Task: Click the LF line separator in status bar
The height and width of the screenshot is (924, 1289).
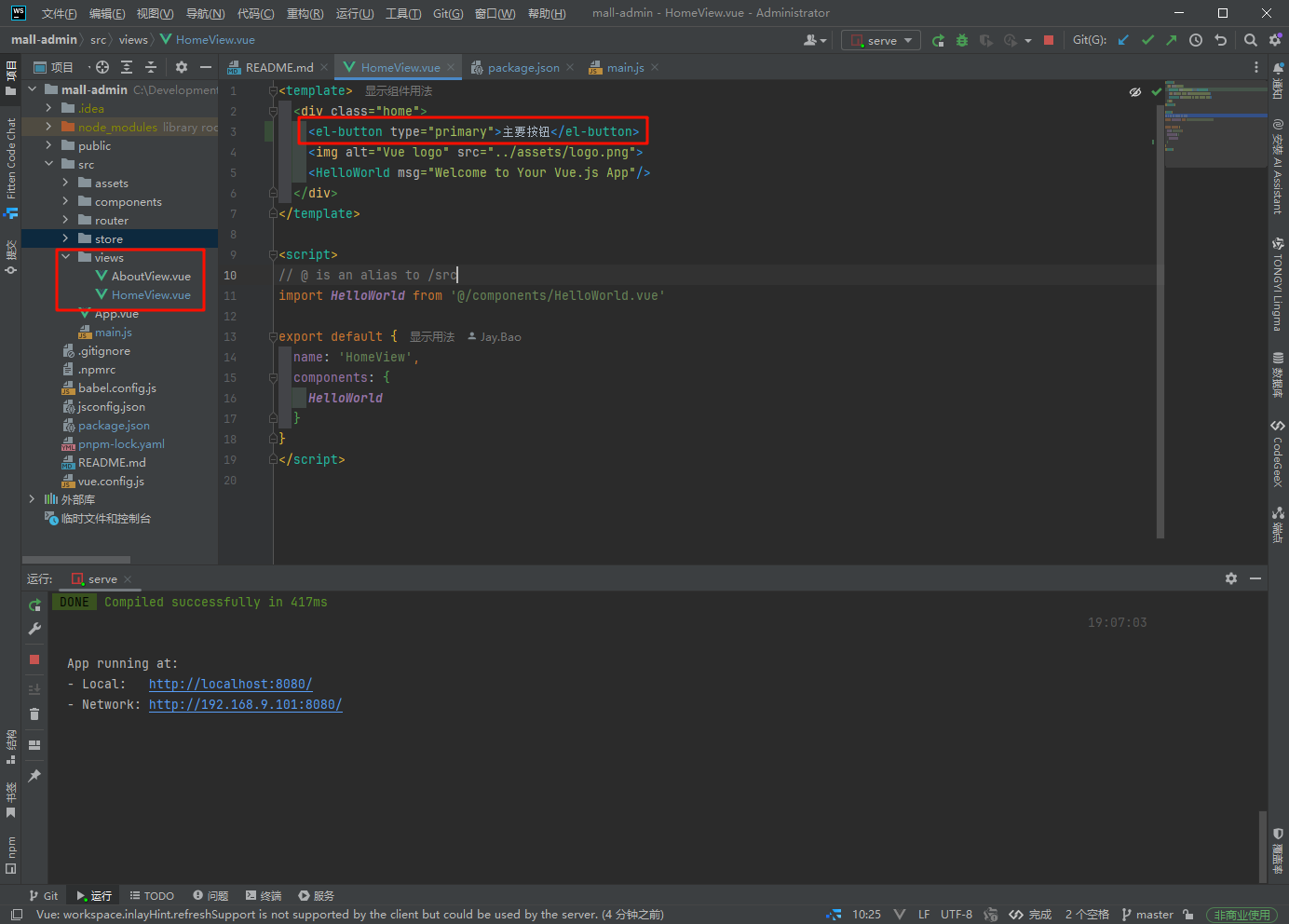Action: click(923, 915)
